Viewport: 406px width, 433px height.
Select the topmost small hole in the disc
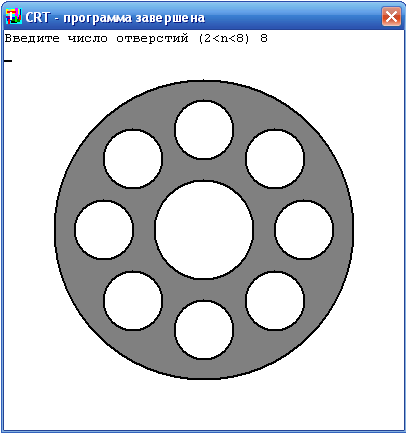pyautogui.click(x=204, y=130)
